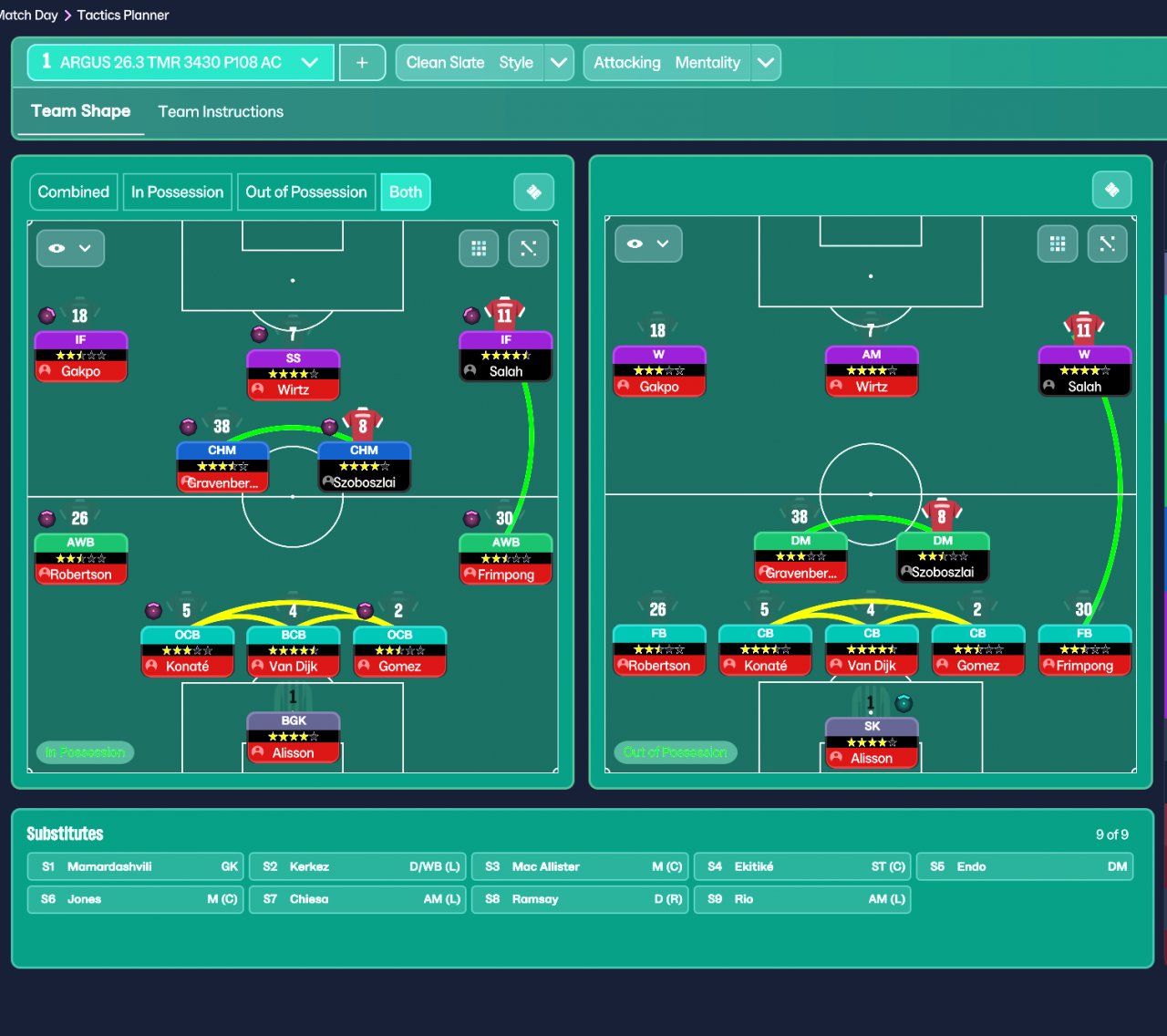Select the In Possession view button beside Combined

[177, 192]
